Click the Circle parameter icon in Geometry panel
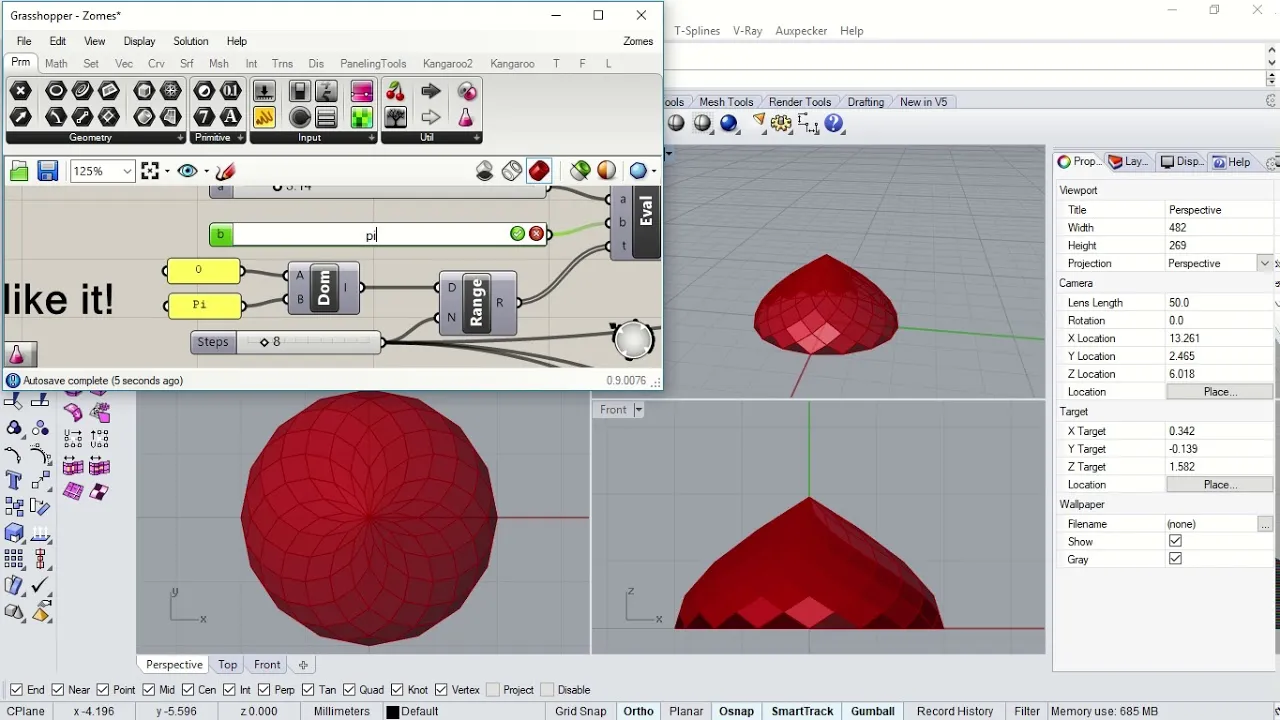Viewport: 1280px width, 720px height. pos(56,91)
